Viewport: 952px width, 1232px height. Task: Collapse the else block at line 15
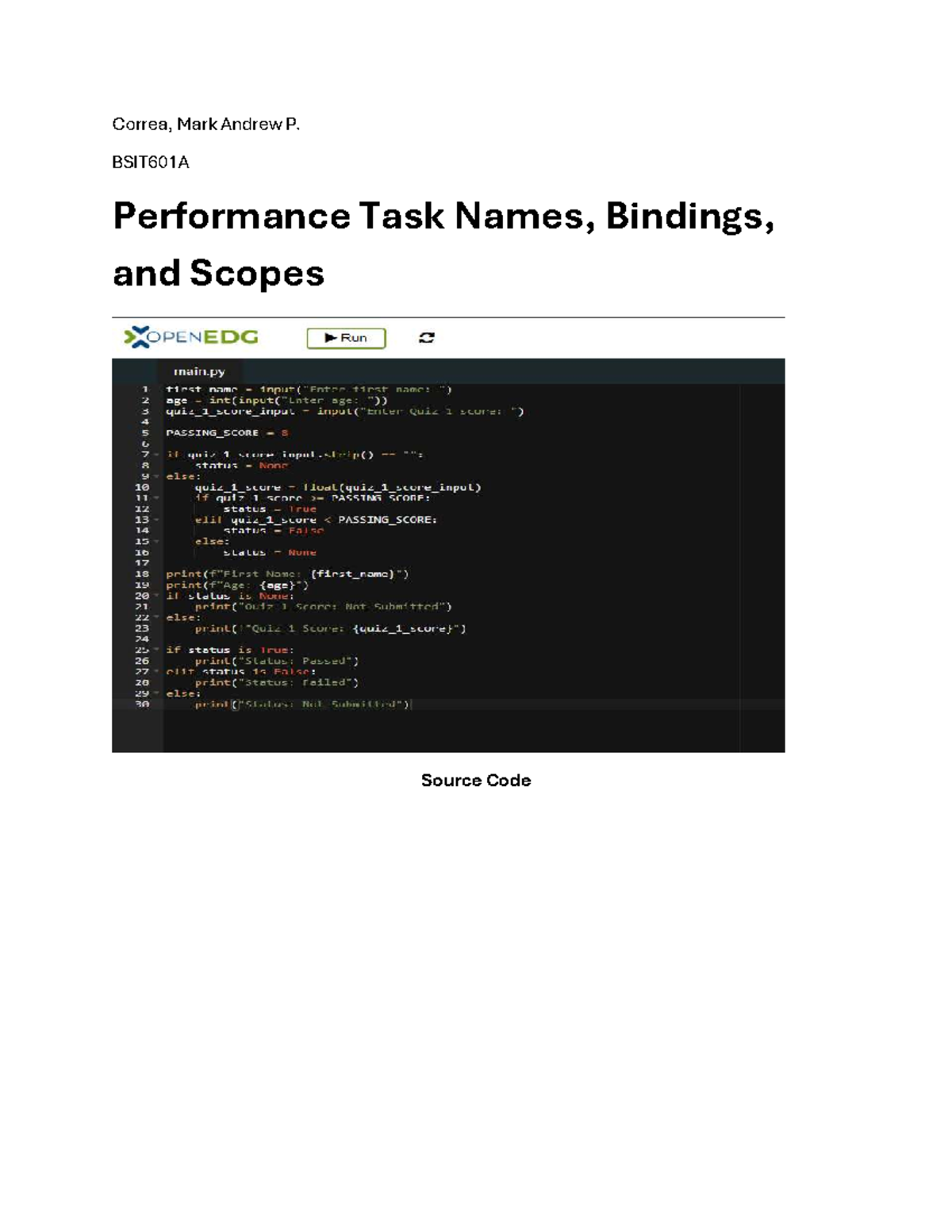point(156,542)
